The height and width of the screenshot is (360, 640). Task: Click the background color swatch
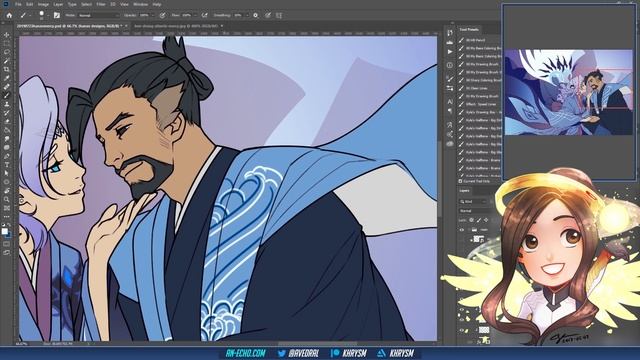coord(9,235)
